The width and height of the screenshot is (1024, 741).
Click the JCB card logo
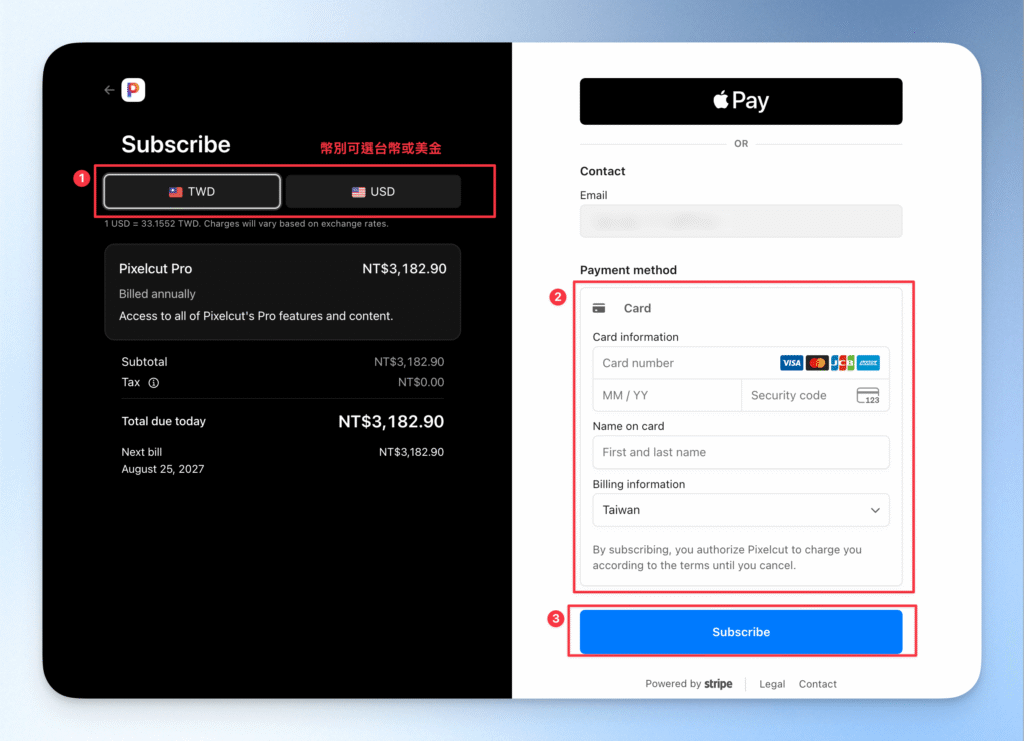[x=842, y=363]
